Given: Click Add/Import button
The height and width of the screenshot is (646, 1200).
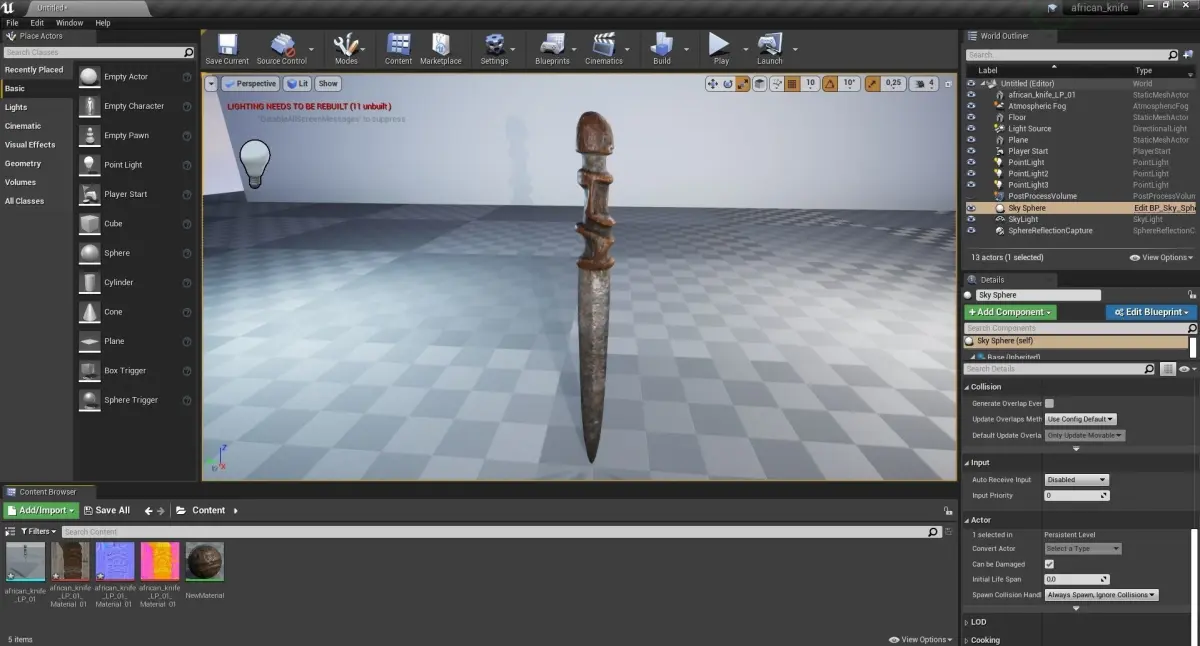Looking at the screenshot, I should pos(40,511).
